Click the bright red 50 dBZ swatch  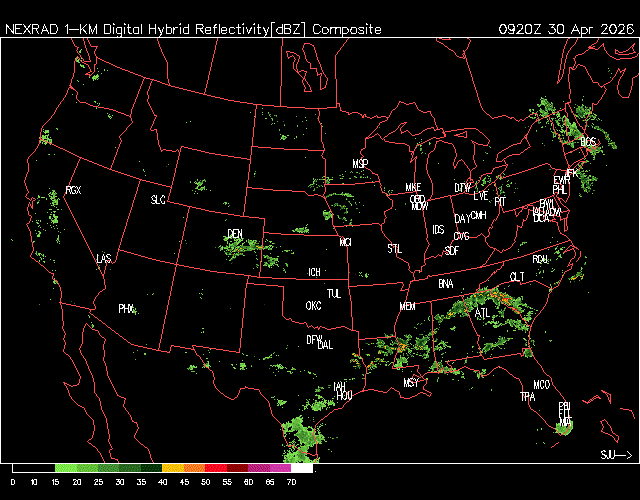216,467
